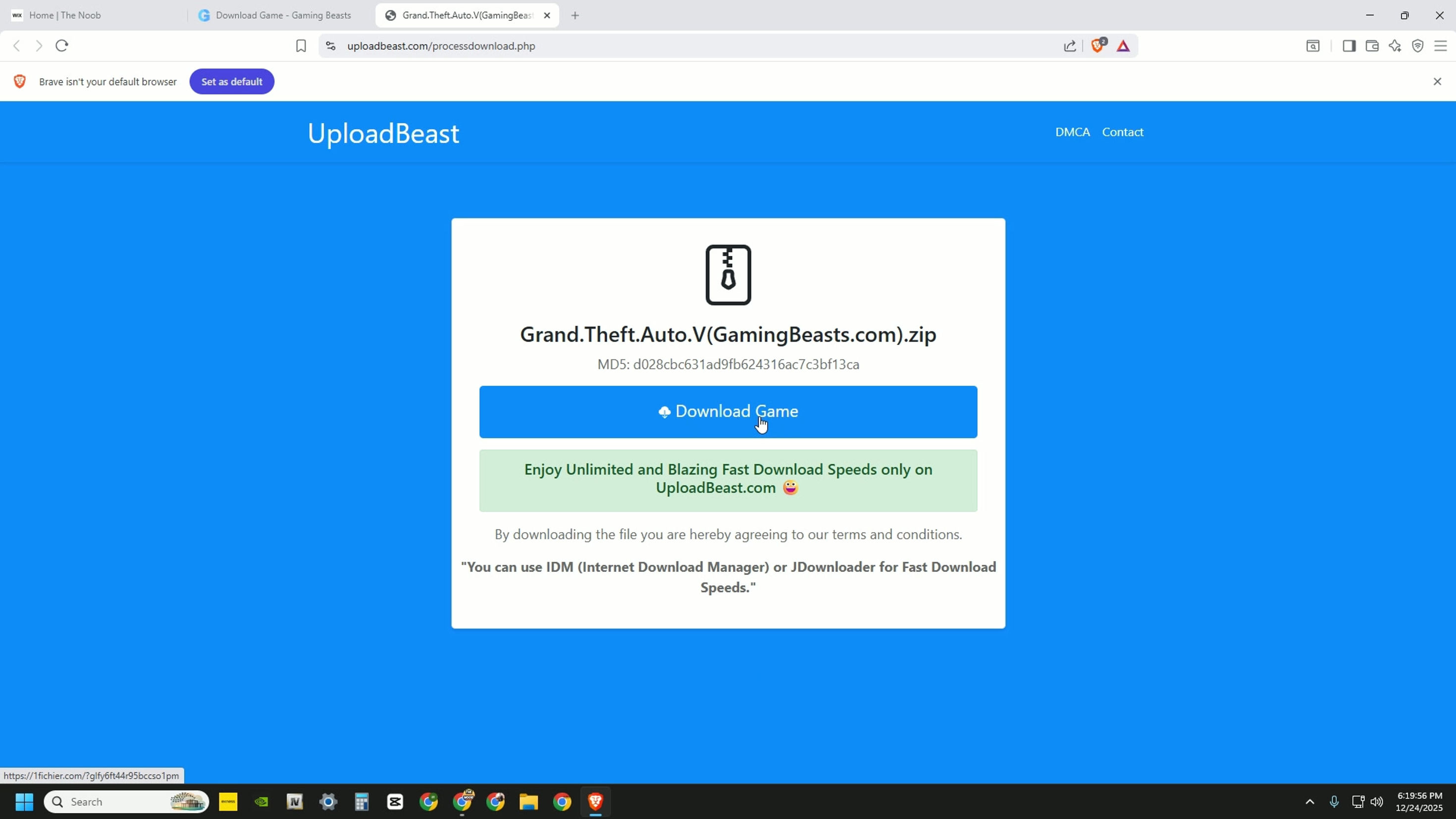Switch to Download Game - Gaming Beasts tab
This screenshot has width=1456, height=819.
283,15
